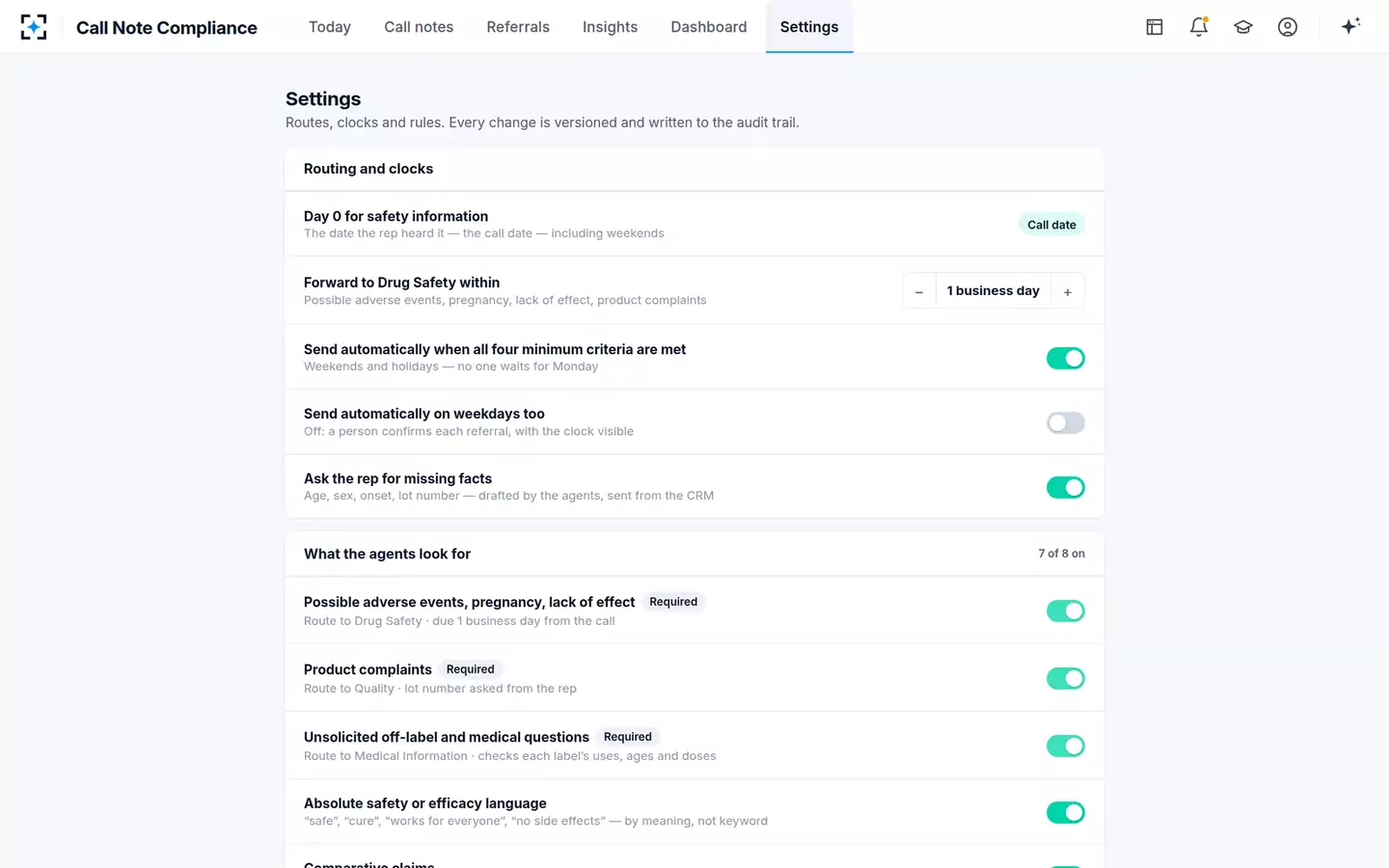Click Required badge beside Unsolicited off-label questions
This screenshot has width=1389, height=868.
tap(628, 737)
